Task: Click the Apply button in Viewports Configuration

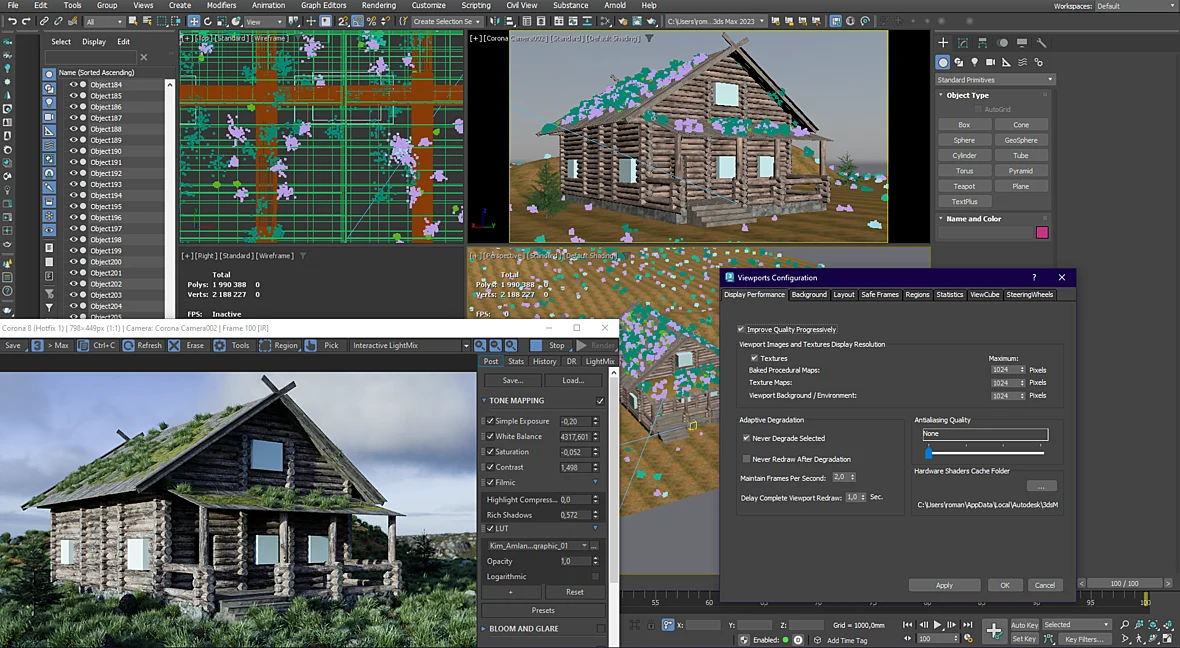Action: (x=944, y=586)
